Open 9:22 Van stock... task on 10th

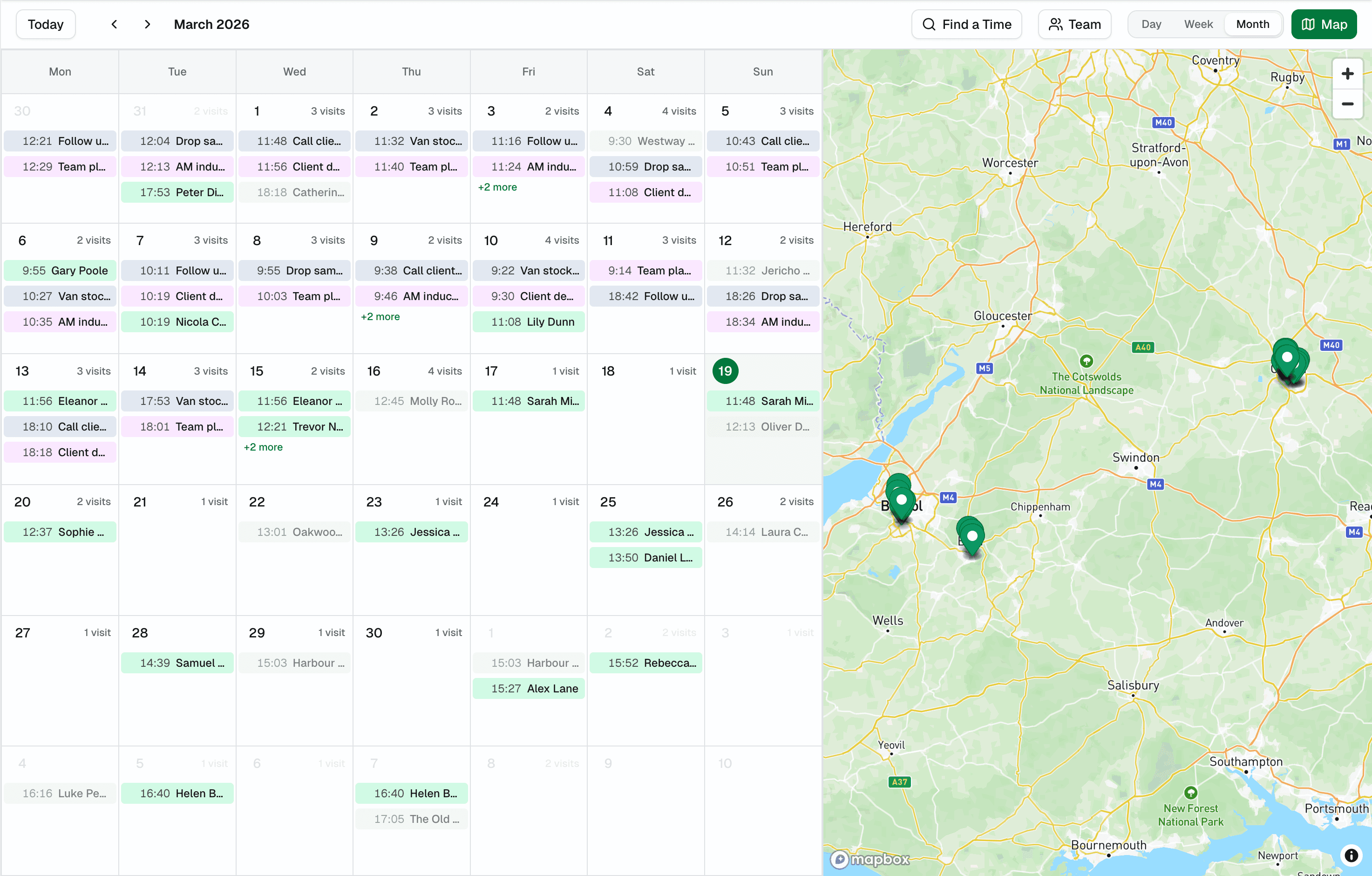pyautogui.click(x=528, y=271)
